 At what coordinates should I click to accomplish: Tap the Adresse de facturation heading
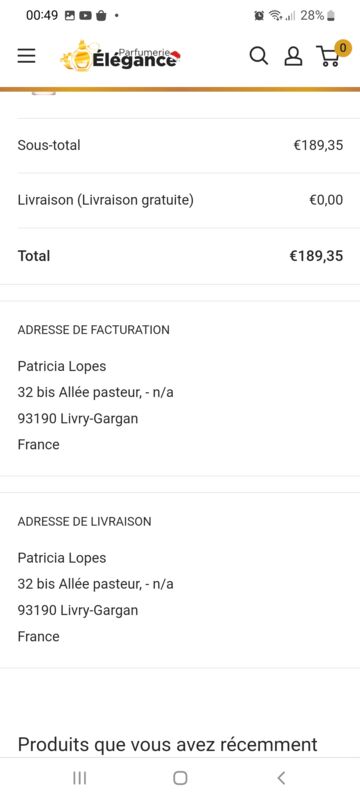(93, 330)
